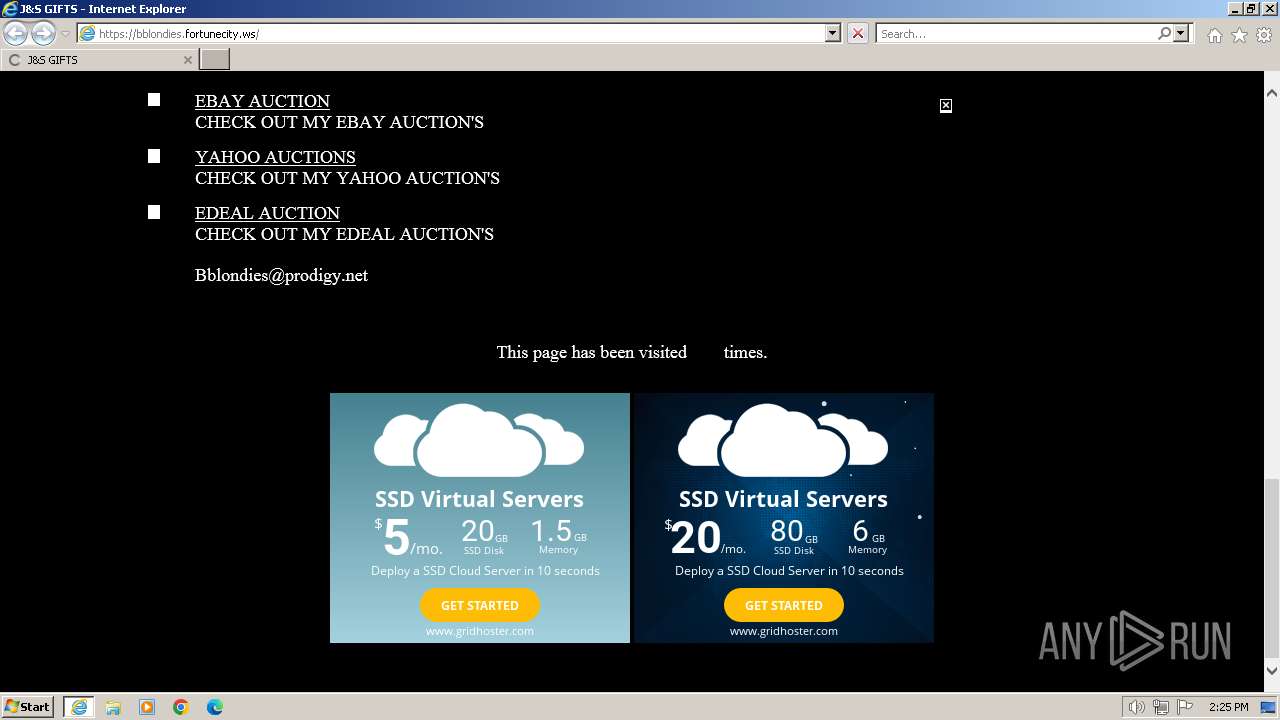Go forward with the browser Forward arrow
The width and height of the screenshot is (1280, 720).
click(x=43, y=34)
